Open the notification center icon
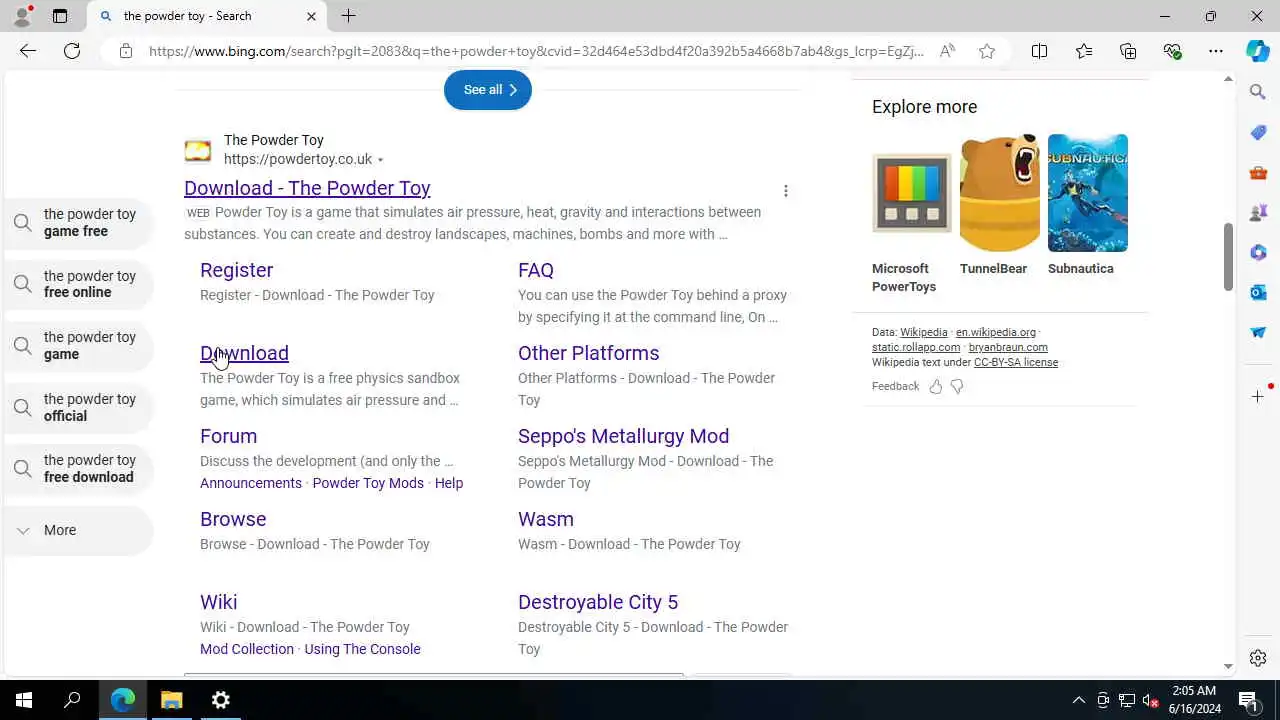Screen dimensions: 1280x720 pyautogui.click(x=1248, y=700)
